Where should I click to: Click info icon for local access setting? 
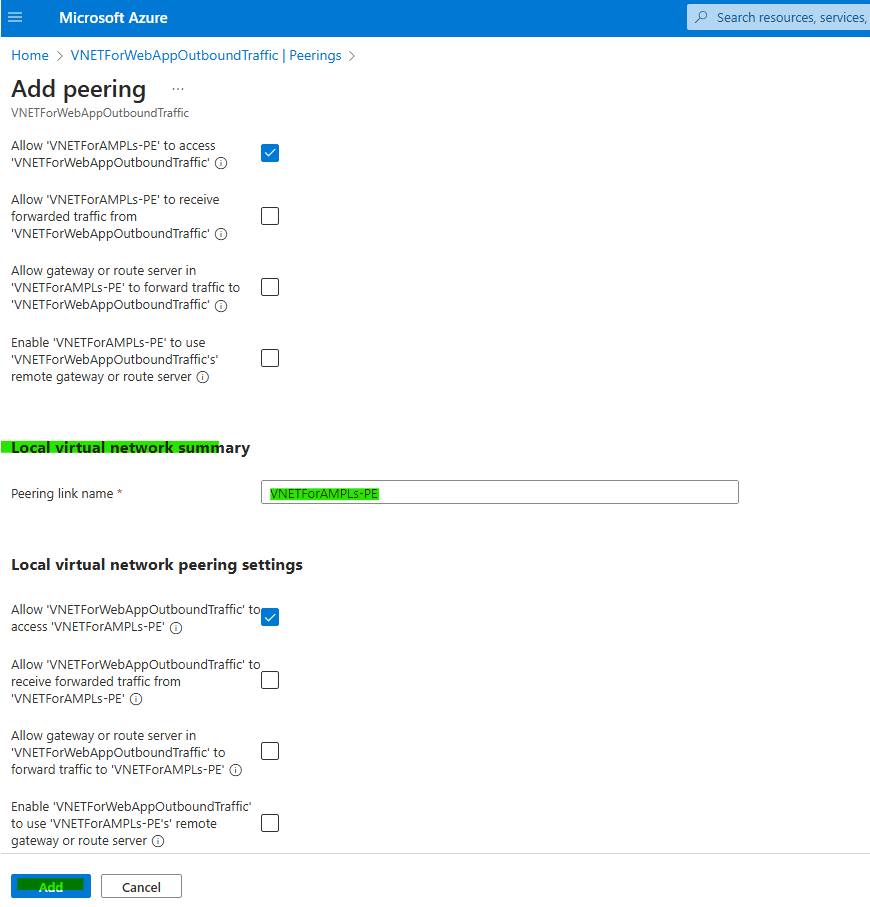(176, 628)
